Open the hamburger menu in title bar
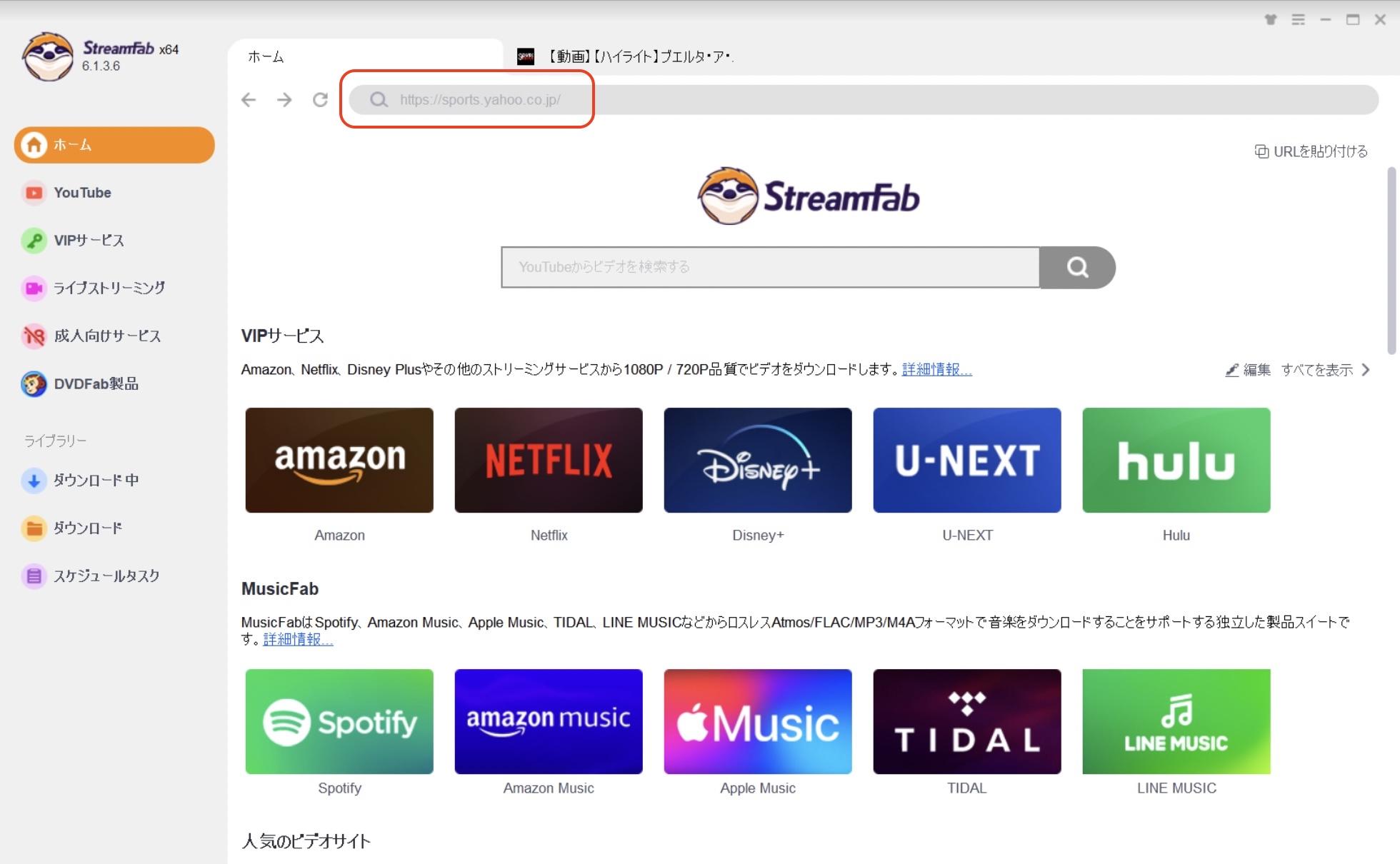This screenshot has width=1400, height=864. coord(1298,20)
